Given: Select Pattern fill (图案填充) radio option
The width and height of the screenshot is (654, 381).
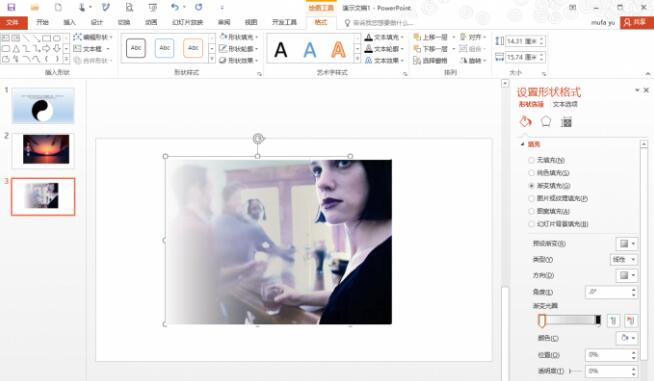Looking at the screenshot, I should click(x=549, y=211).
